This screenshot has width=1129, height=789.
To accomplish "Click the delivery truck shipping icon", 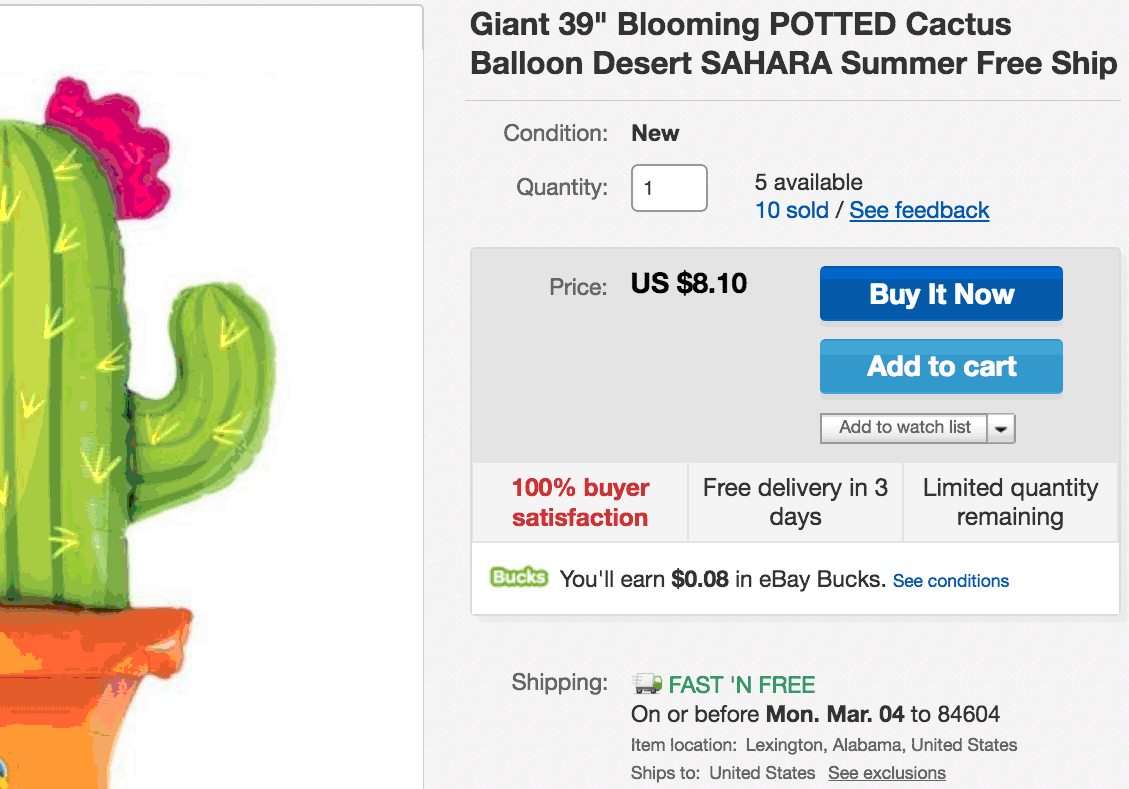I will [x=647, y=684].
